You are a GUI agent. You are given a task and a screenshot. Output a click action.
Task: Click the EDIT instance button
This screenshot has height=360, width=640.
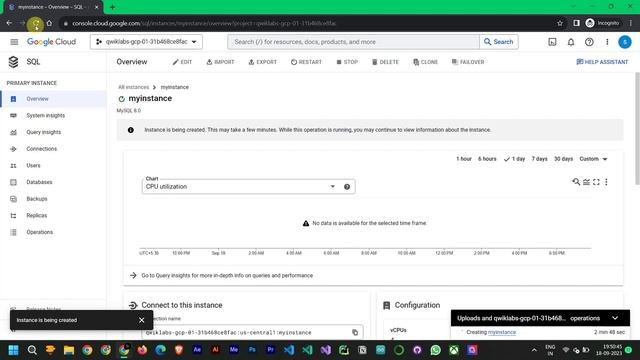[x=182, y=62]
